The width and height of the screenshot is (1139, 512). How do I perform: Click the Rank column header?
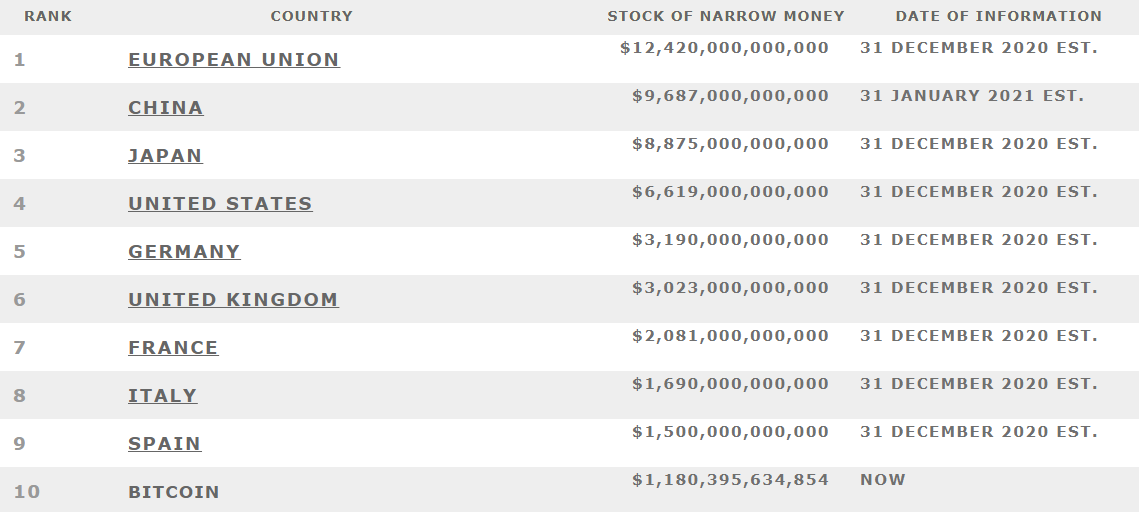(x=48, y=16)
